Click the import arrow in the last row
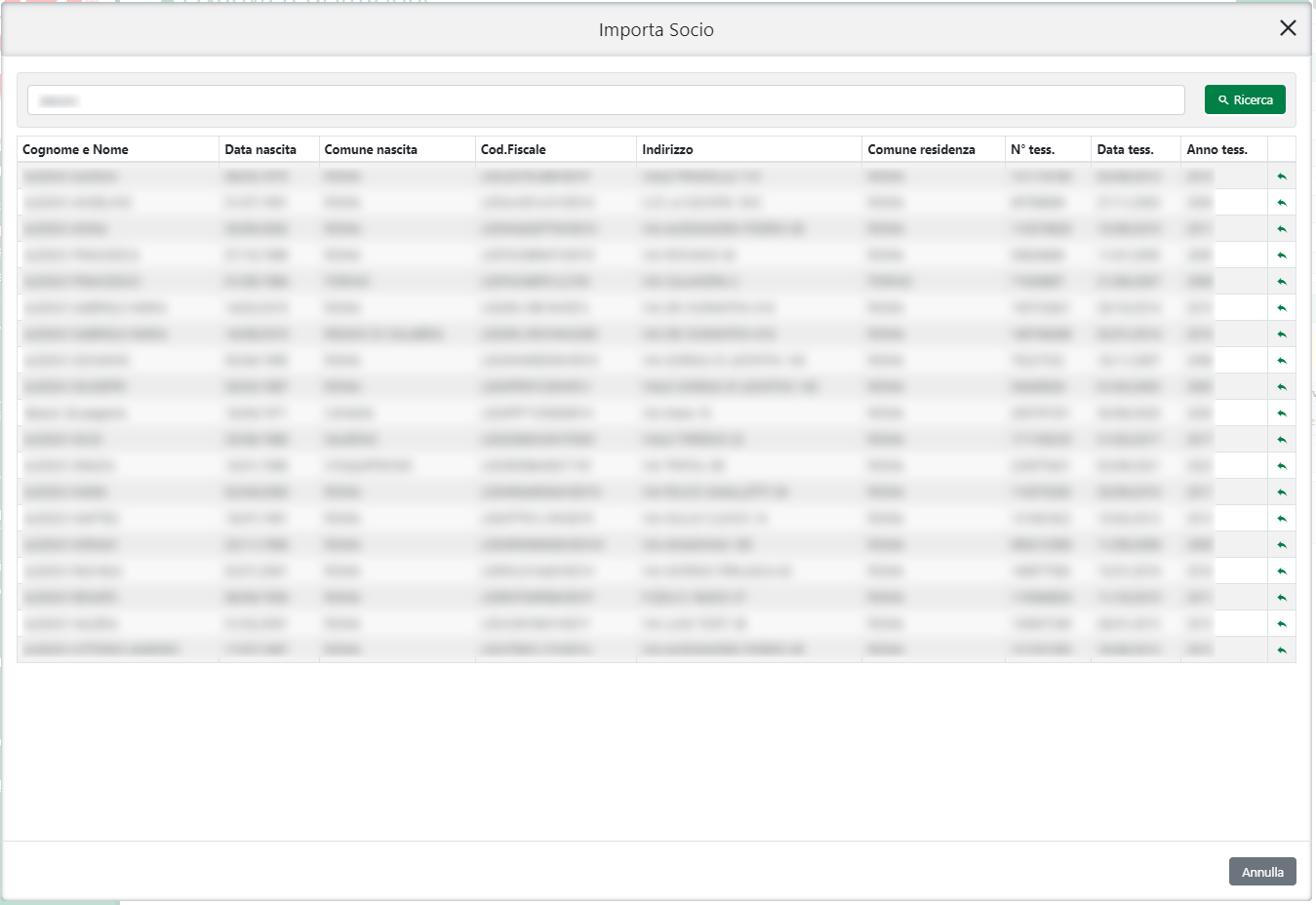Viewport: 1316px width, 905px height. (x=1281, y=649)
